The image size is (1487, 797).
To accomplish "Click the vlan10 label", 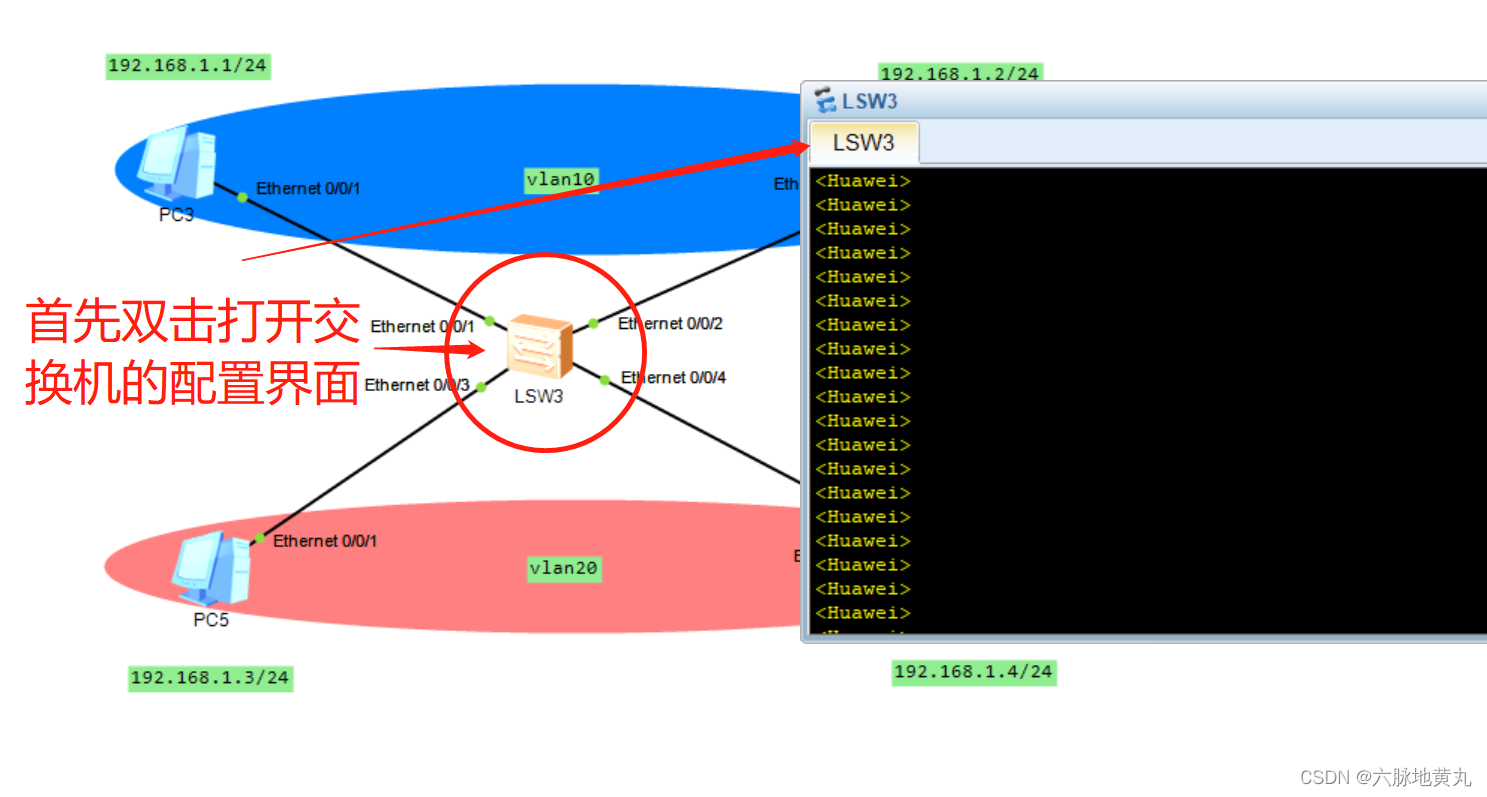I will pyautogui.click(x=561, y=179).
